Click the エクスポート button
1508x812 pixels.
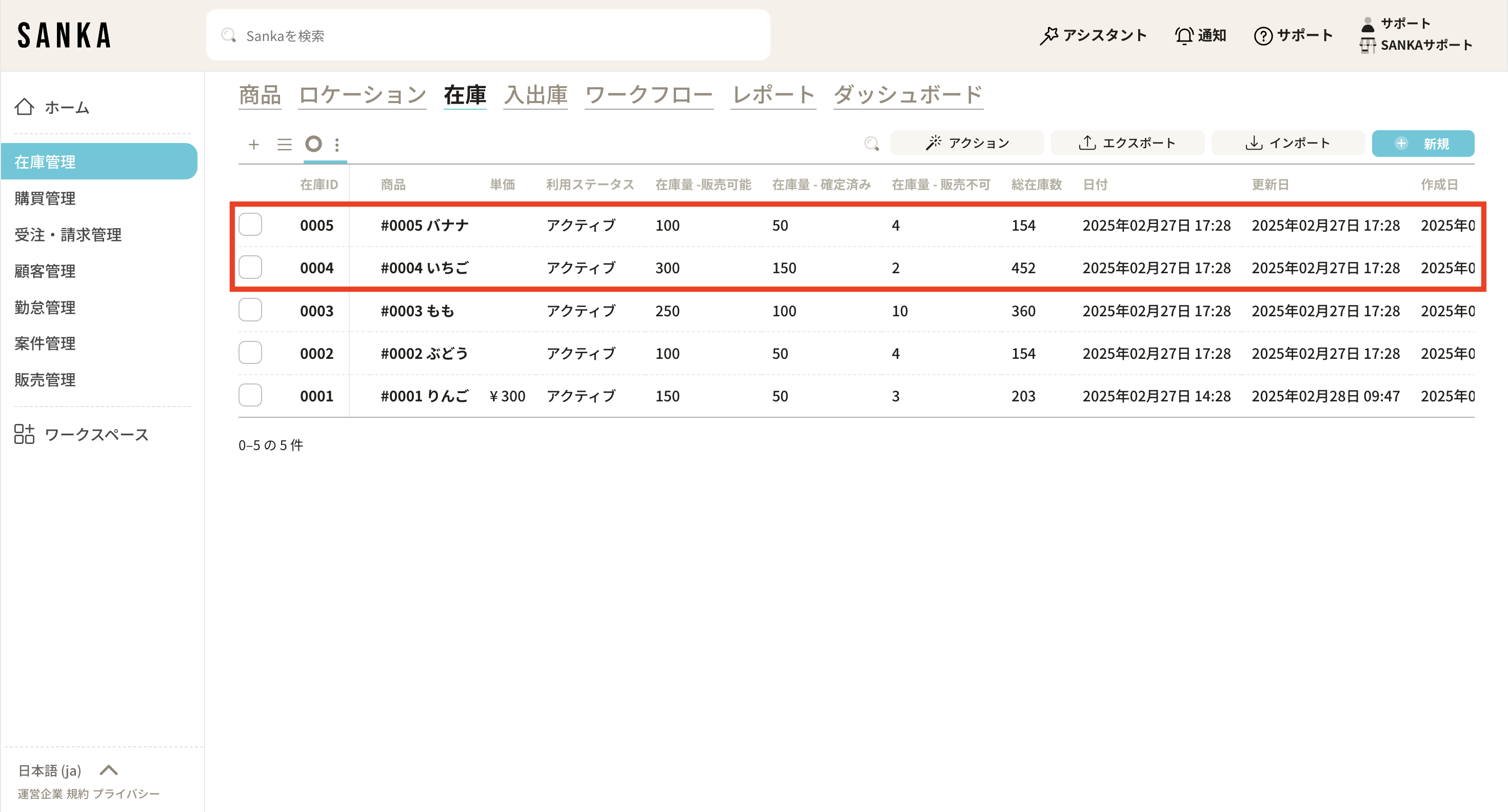pos(1127,144)
